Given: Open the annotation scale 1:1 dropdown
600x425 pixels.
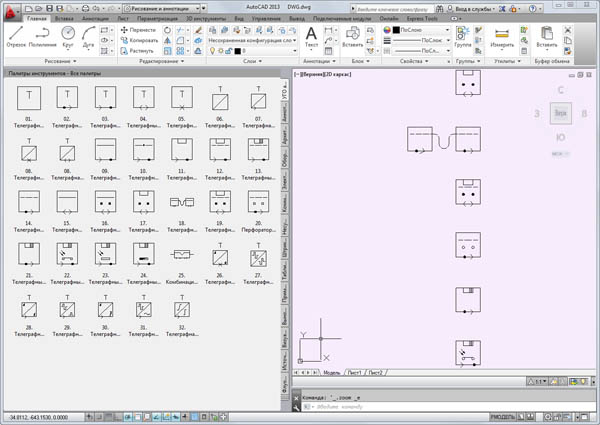Looking at the screenshot, I should click(540, 382).
